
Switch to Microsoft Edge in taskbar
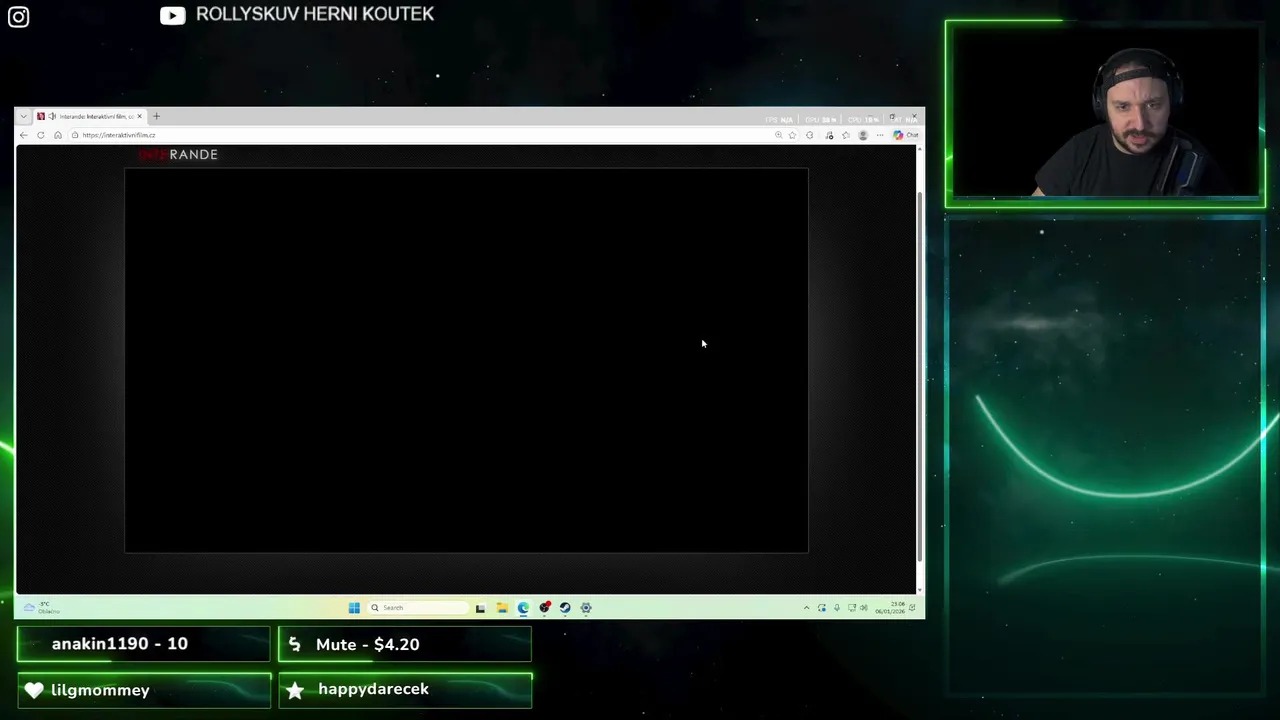[523, 608]
